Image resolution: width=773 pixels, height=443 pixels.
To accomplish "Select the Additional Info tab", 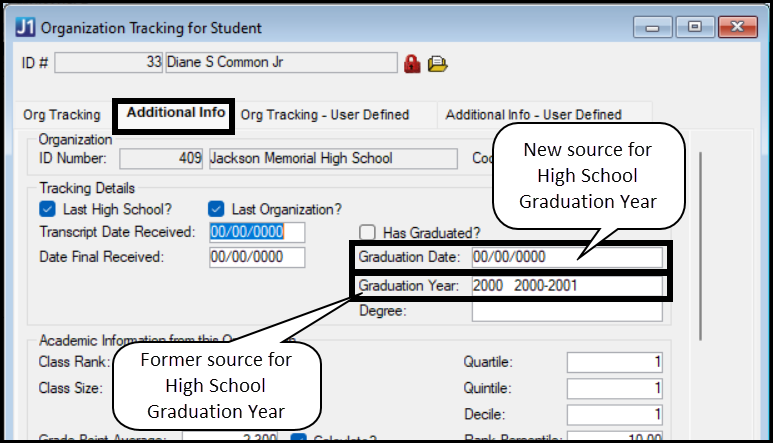I will tap(176, 113).
